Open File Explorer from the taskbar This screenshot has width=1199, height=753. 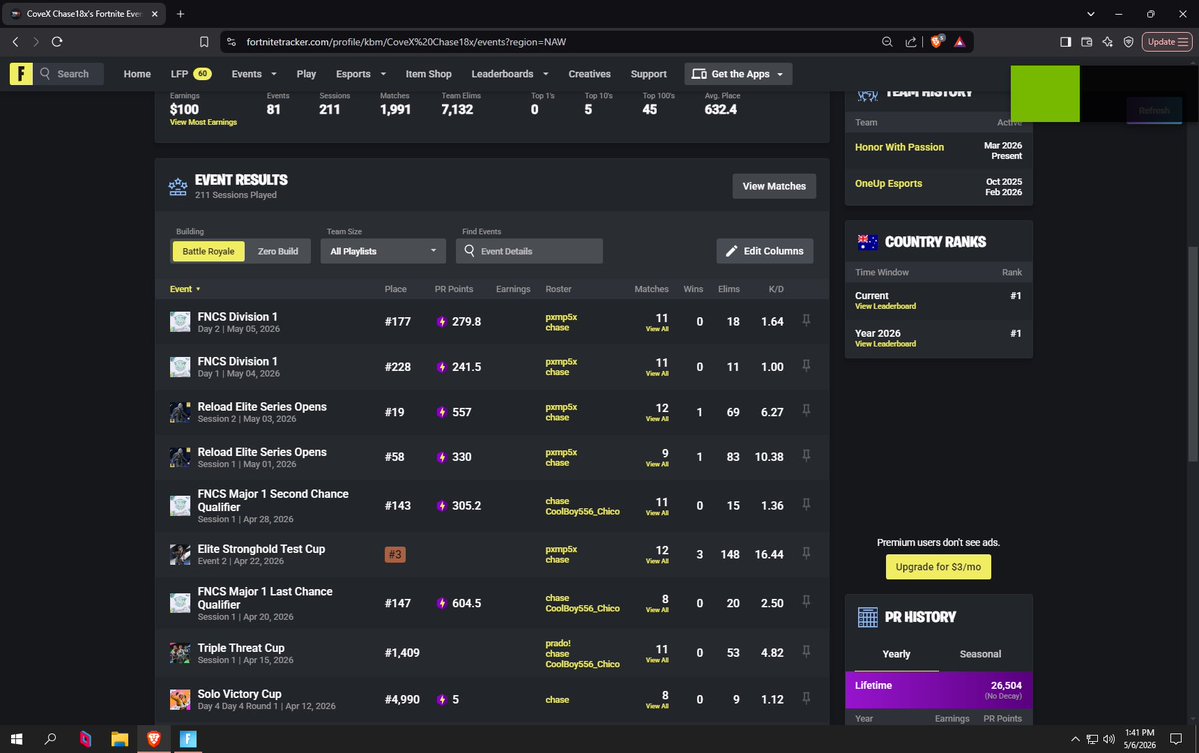119,738
